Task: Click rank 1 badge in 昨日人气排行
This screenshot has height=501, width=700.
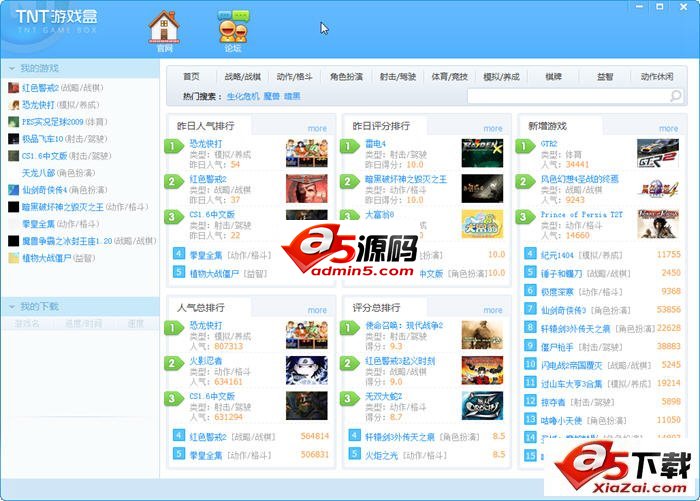Action: coord(174,146)
